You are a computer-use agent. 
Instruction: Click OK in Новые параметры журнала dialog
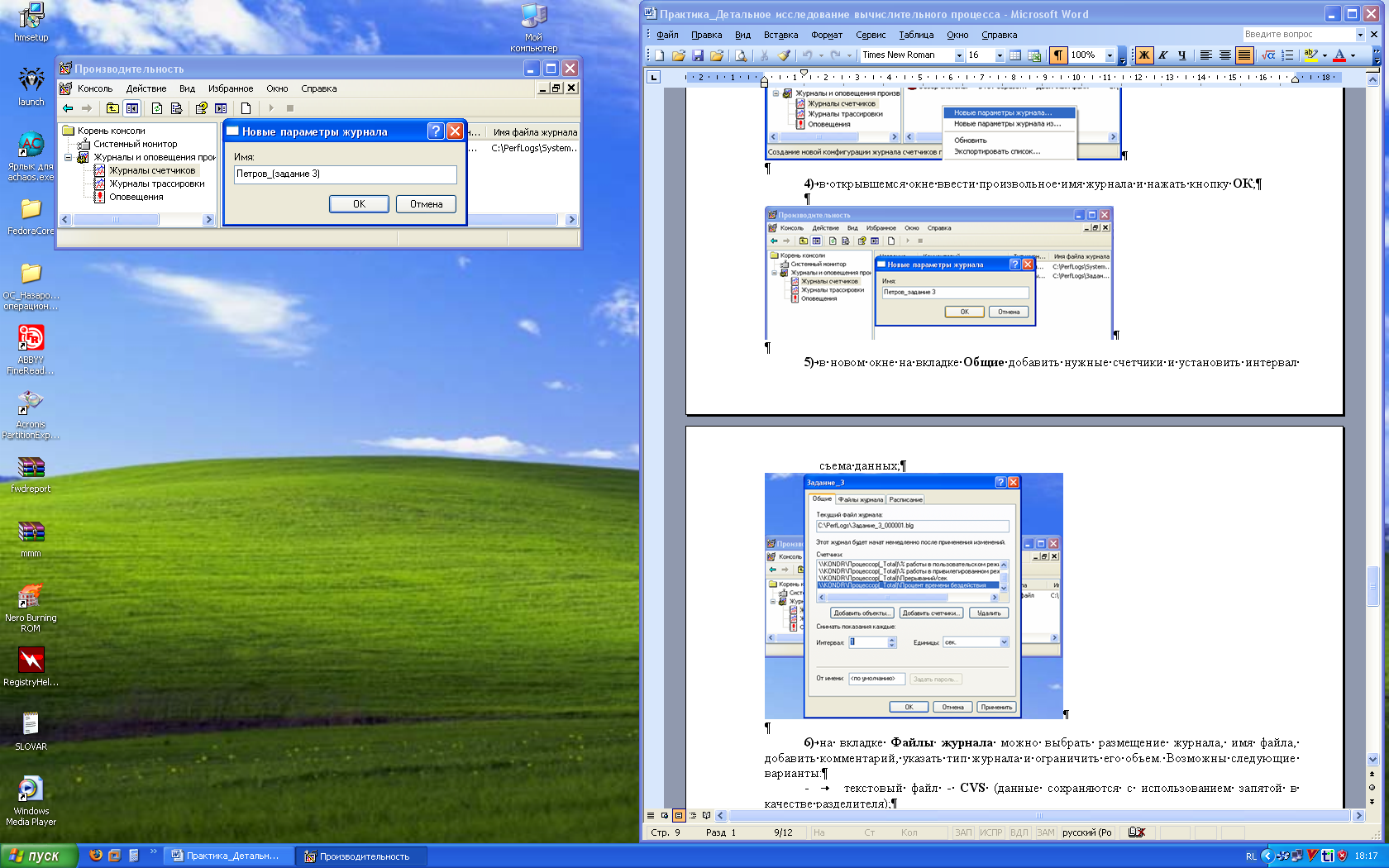(x=359, y=204)
